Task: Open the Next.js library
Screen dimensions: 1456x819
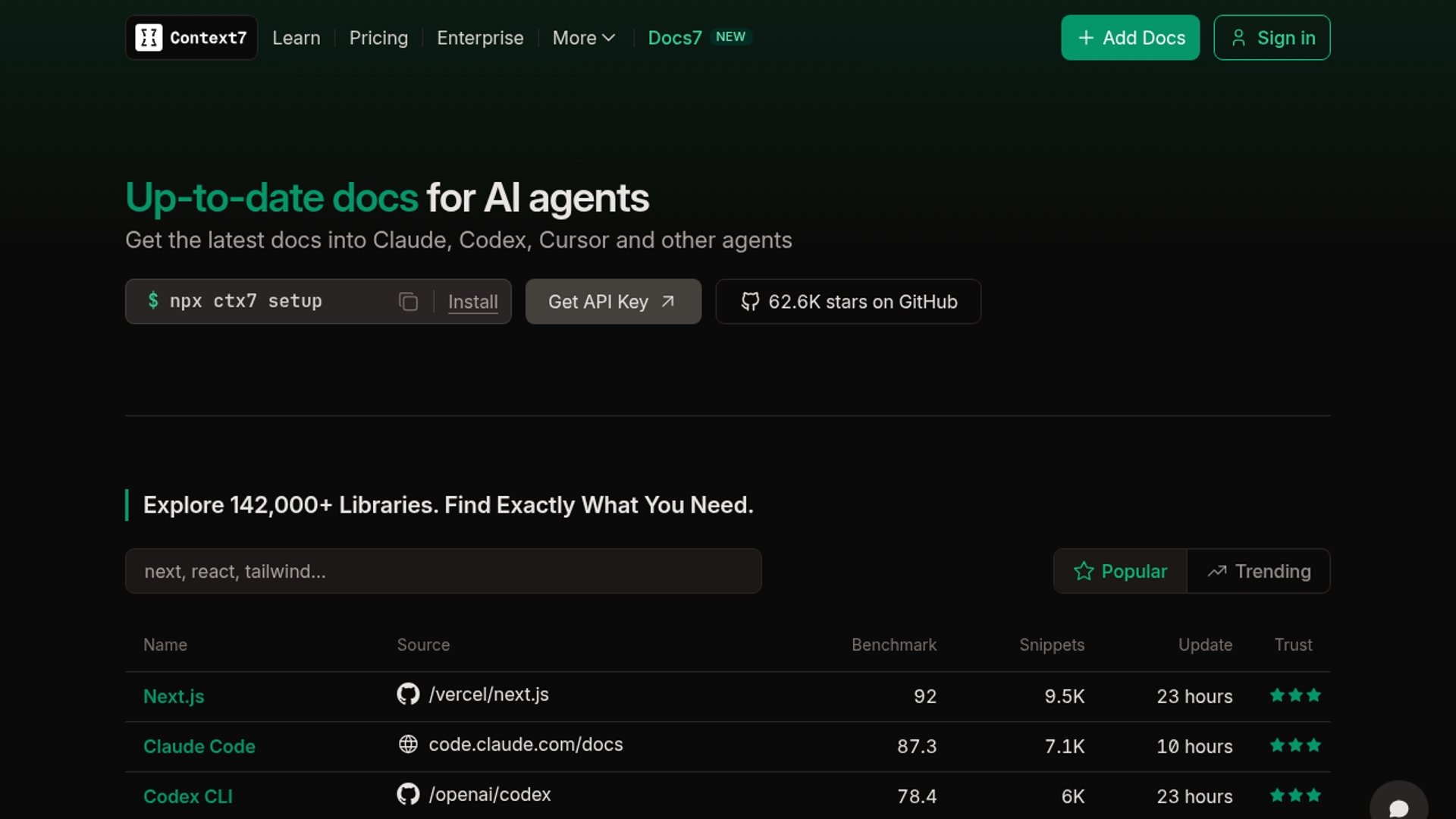Action: pos(174,696)
